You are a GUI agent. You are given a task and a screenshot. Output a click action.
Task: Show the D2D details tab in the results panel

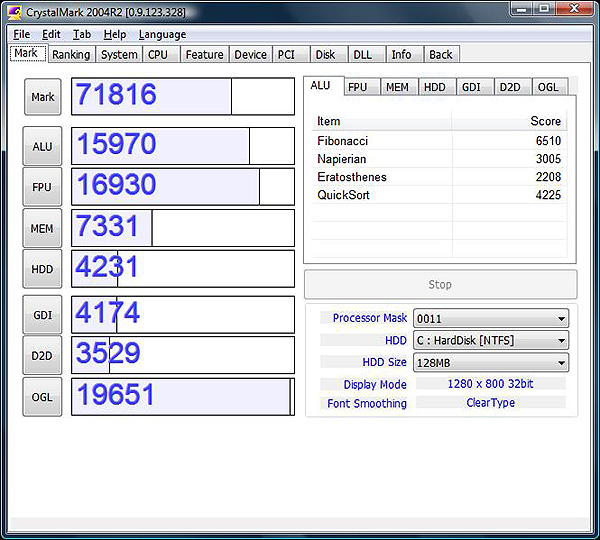click(x=513, y=87)
